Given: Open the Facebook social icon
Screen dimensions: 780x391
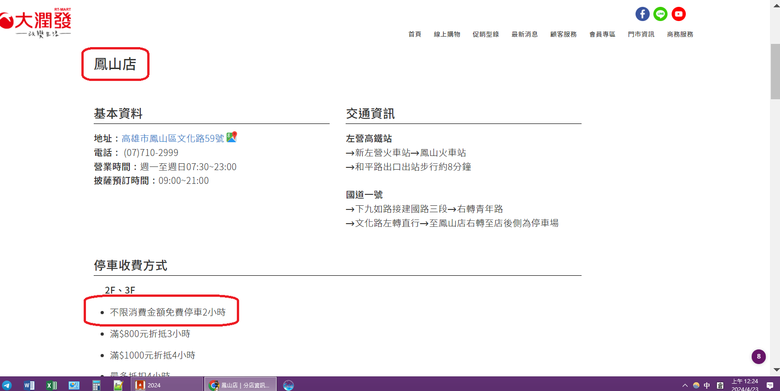Looking at the screenshot, I should [x=642, y=14].
